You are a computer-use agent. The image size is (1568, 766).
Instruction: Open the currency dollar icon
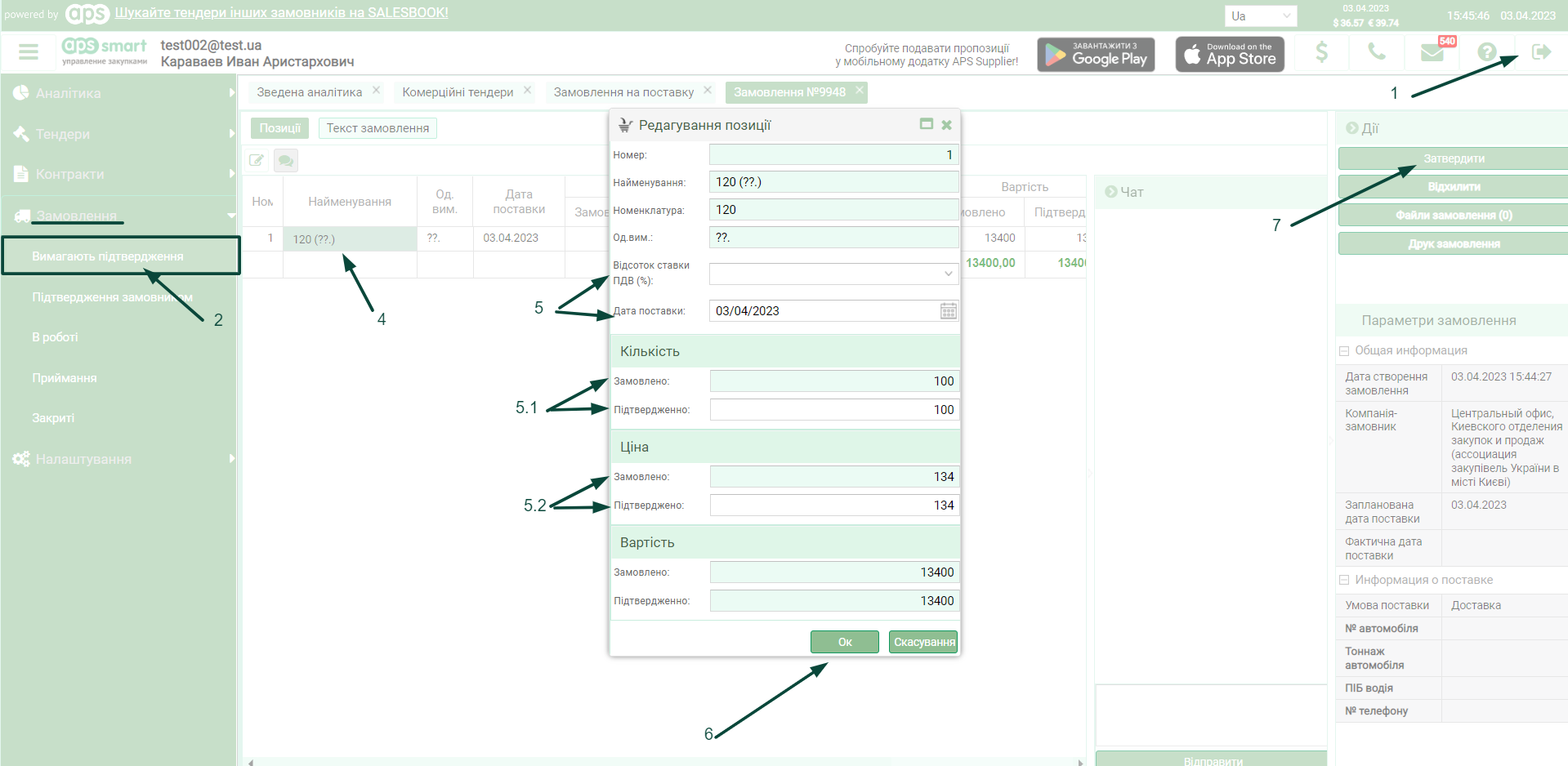1321,53
